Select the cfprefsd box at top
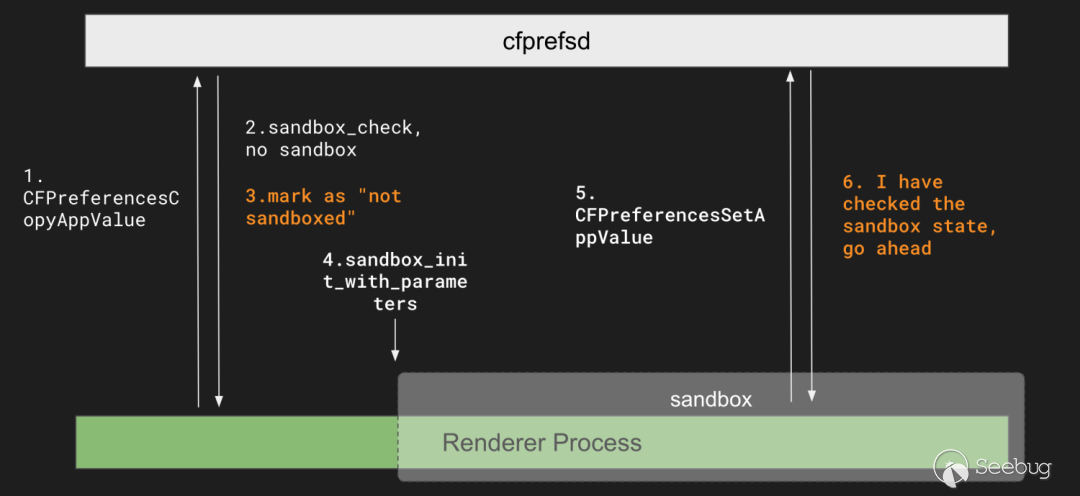 pyautogui.click(x=546, y=42)
